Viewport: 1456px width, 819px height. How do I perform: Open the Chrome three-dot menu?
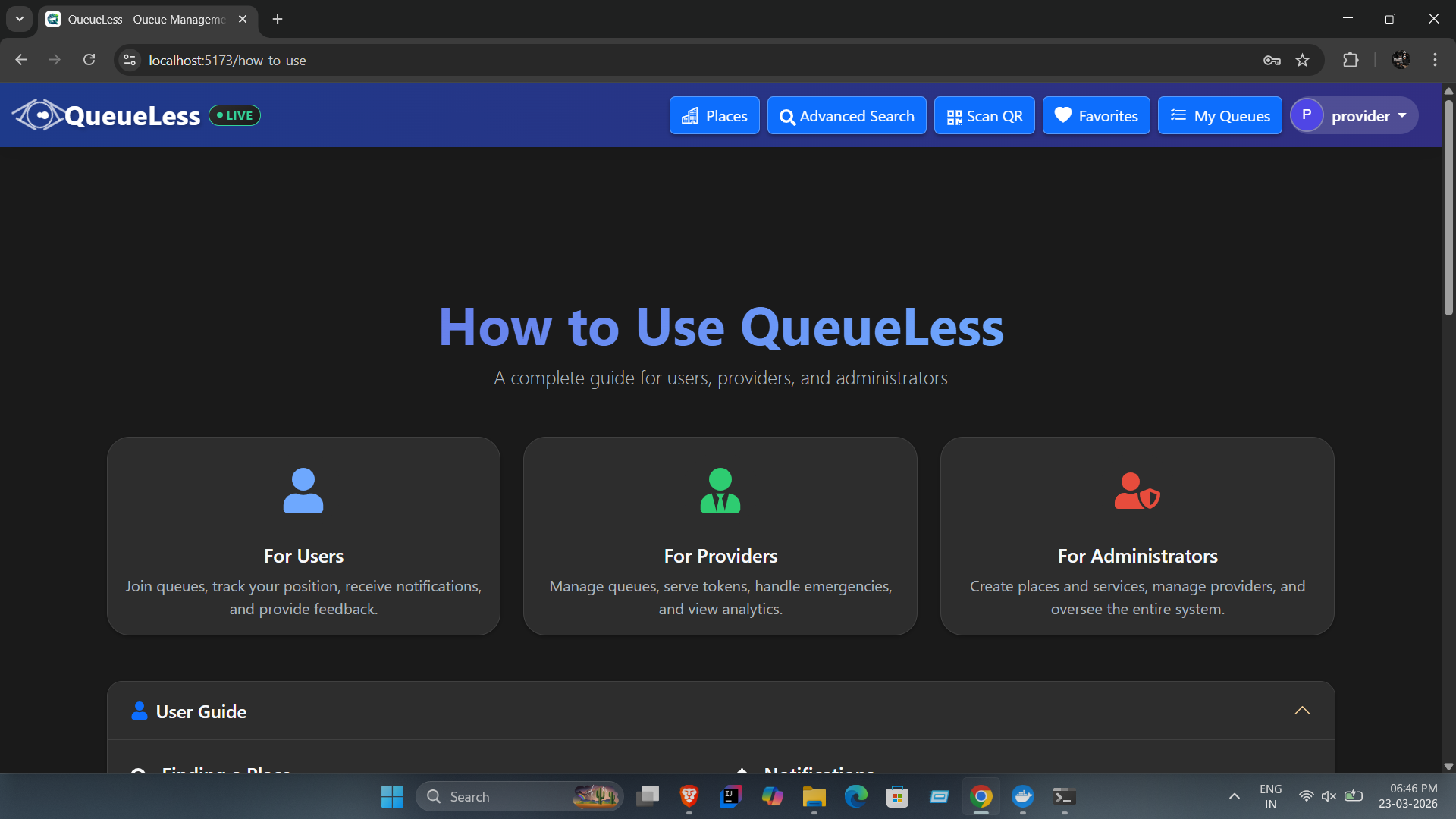[1435, 60]
